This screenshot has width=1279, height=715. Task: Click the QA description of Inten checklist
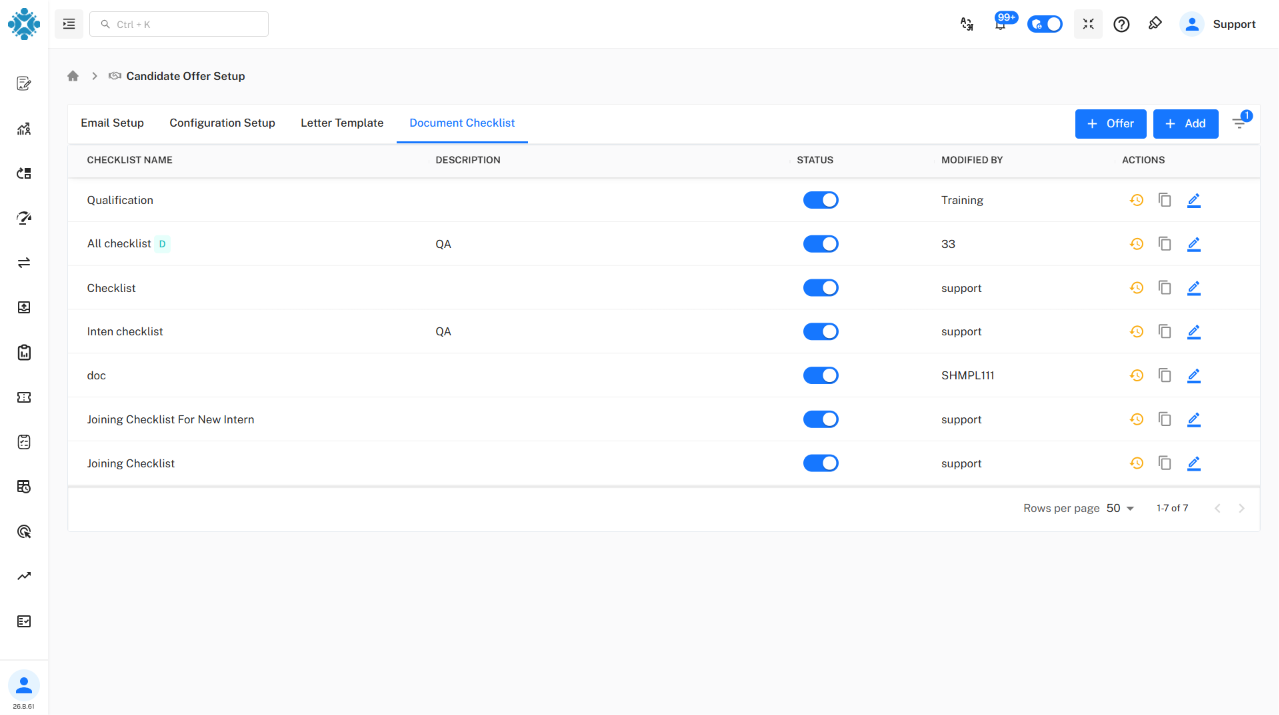(443, 332)
